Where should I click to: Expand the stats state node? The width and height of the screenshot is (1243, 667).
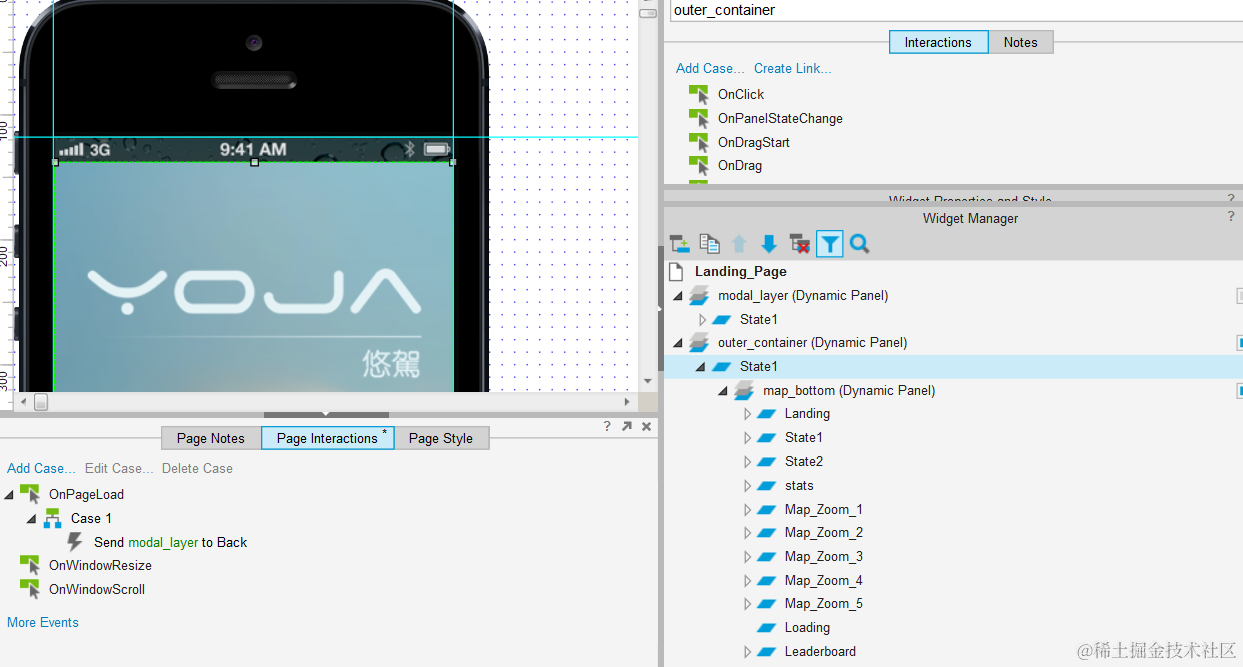pos(747,486)
